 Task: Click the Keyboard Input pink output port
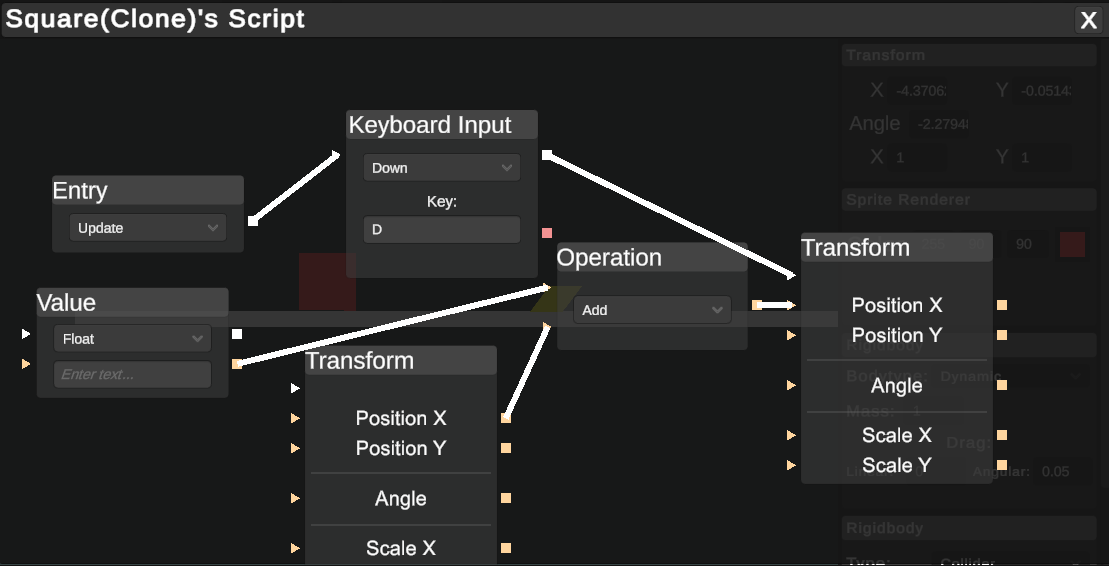[x=547, y=233]
